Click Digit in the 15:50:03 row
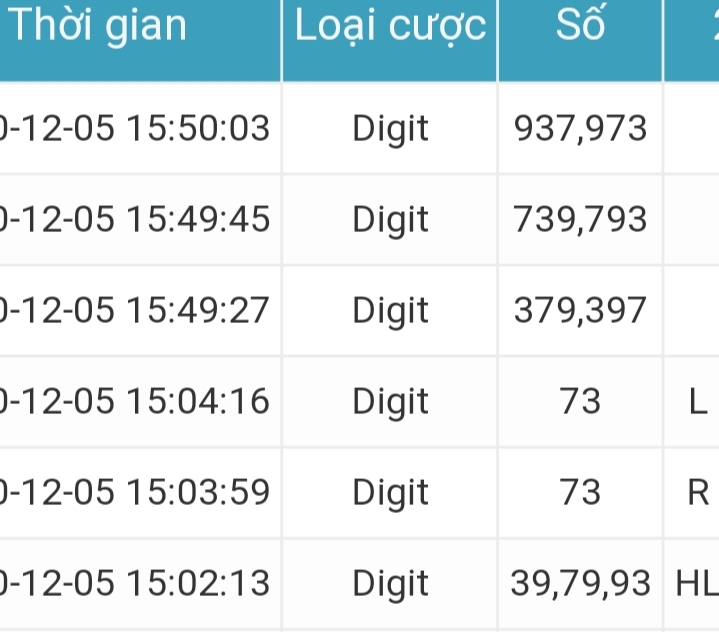Image resolution: width=719 pixels, height=632 pixels. (390, 129)
